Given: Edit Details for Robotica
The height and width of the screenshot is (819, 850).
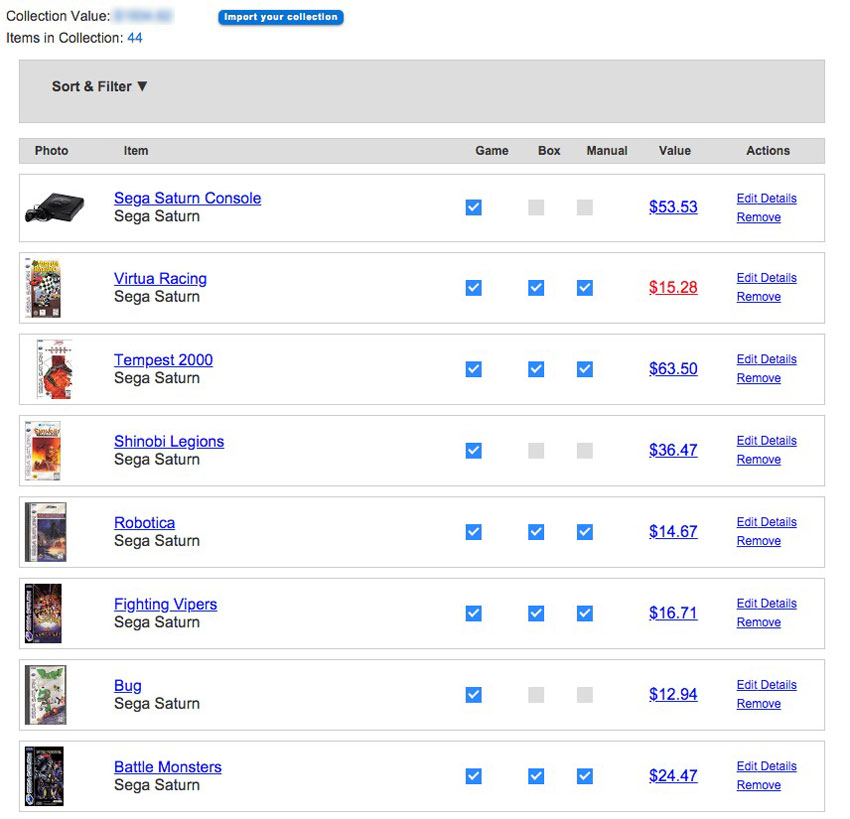Looking at the screenshot, I should click(767, 522).
